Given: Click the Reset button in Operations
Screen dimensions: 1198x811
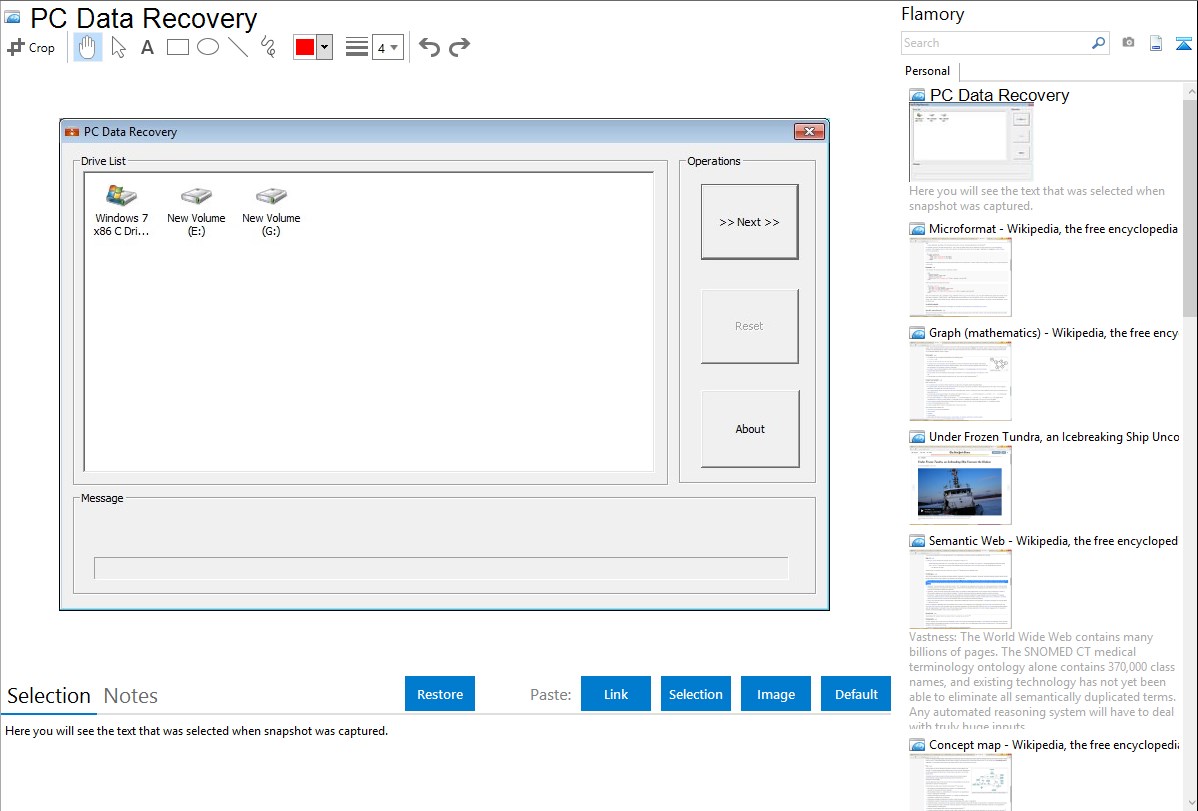Looking at the screenshot, I should coord(750,326).
